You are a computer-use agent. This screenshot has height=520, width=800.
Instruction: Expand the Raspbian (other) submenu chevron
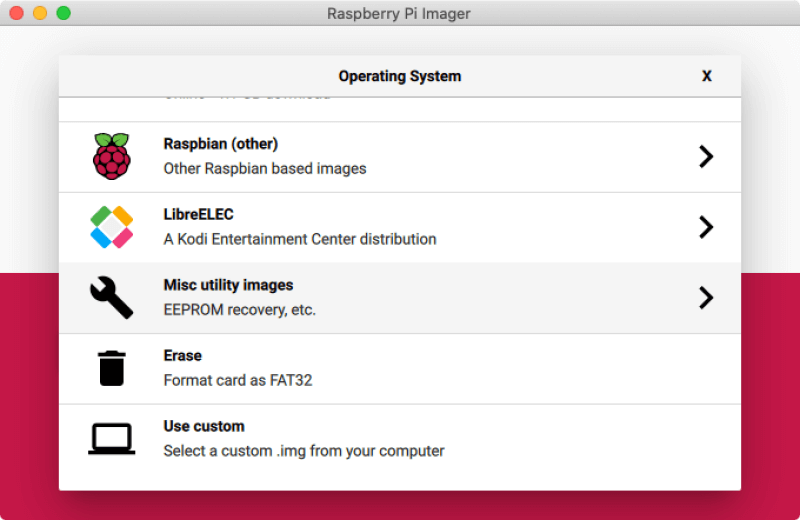pyautogui.click(x=706, y=157)
